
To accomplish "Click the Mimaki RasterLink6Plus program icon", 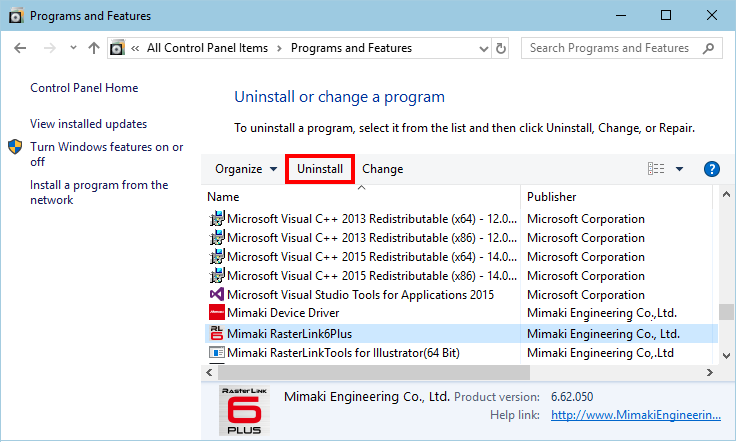I will 216,333.
